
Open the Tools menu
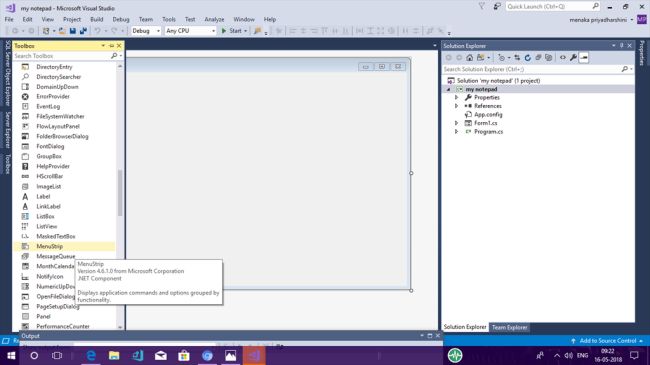pos(169,19)
